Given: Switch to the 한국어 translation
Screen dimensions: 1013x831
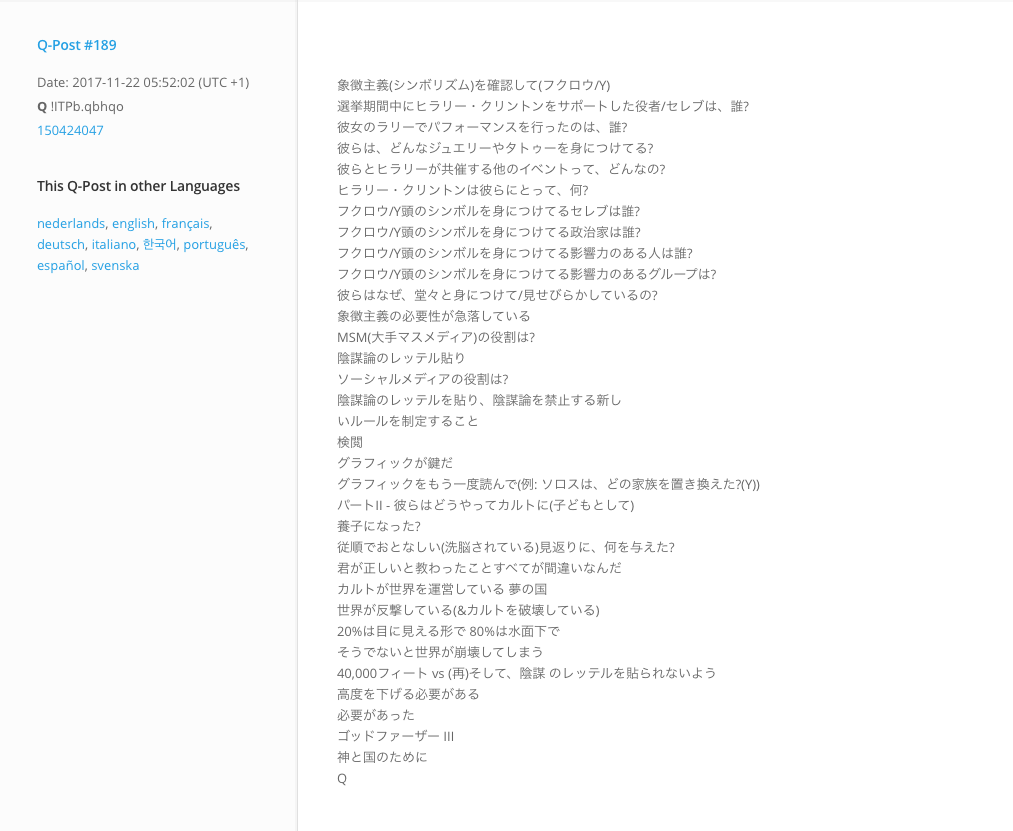Looking at the screenshot, I should click(160, 244).
